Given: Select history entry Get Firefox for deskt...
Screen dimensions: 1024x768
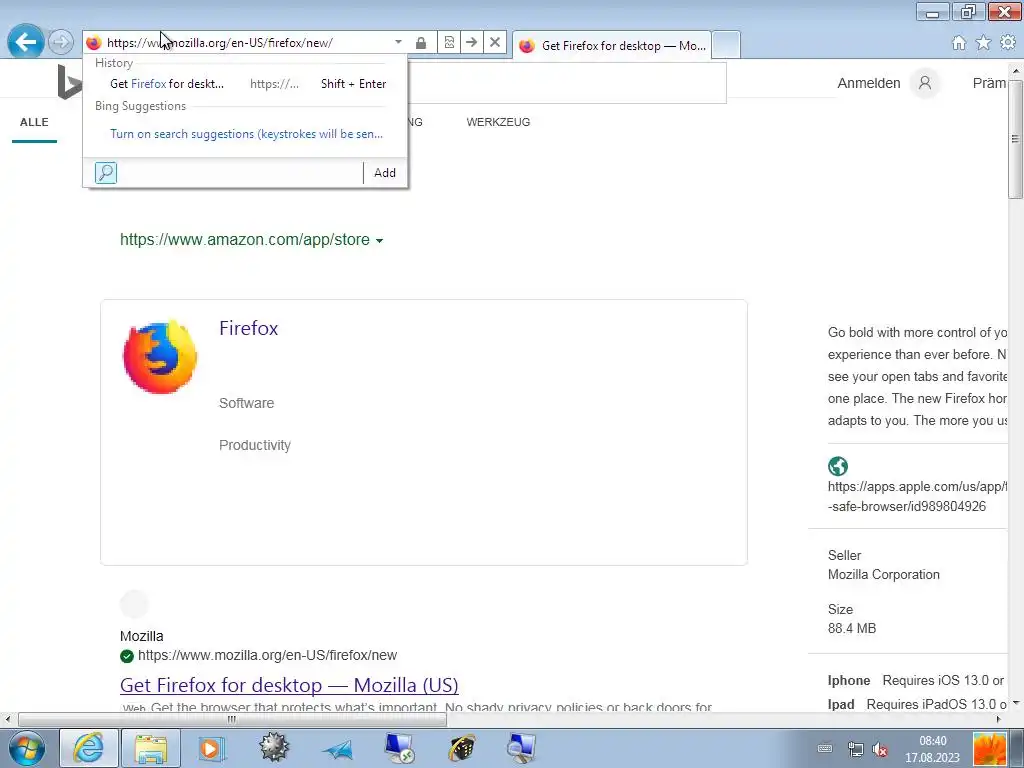Looking at the screenshot, I should pos(248,84).
